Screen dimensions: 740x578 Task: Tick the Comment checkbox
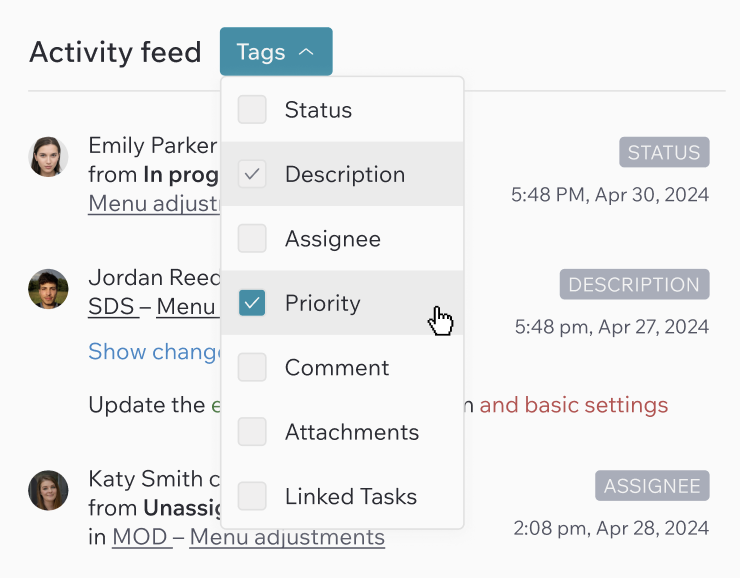pos(252,367)
